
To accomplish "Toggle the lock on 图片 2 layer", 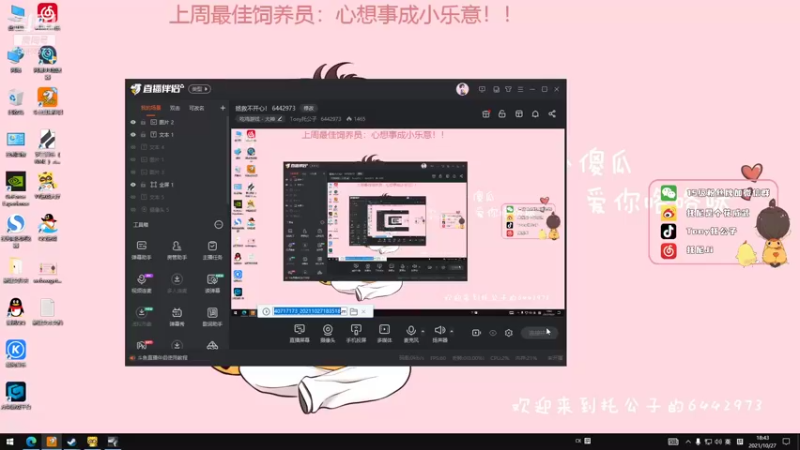I will (x=143, y=122).
